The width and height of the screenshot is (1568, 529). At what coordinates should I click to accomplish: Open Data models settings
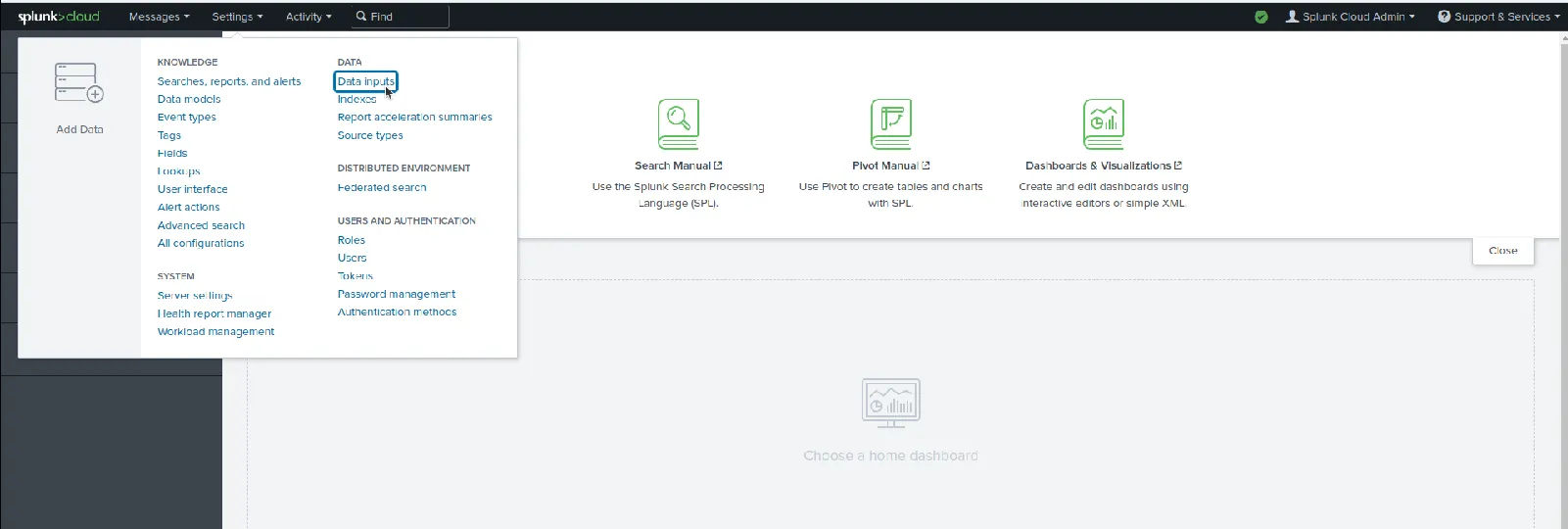pos(189,99)
